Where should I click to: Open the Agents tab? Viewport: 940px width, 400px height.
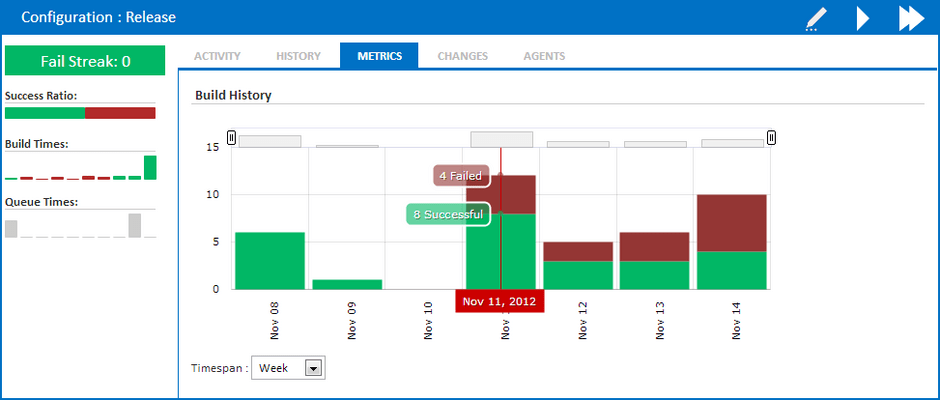544,56
